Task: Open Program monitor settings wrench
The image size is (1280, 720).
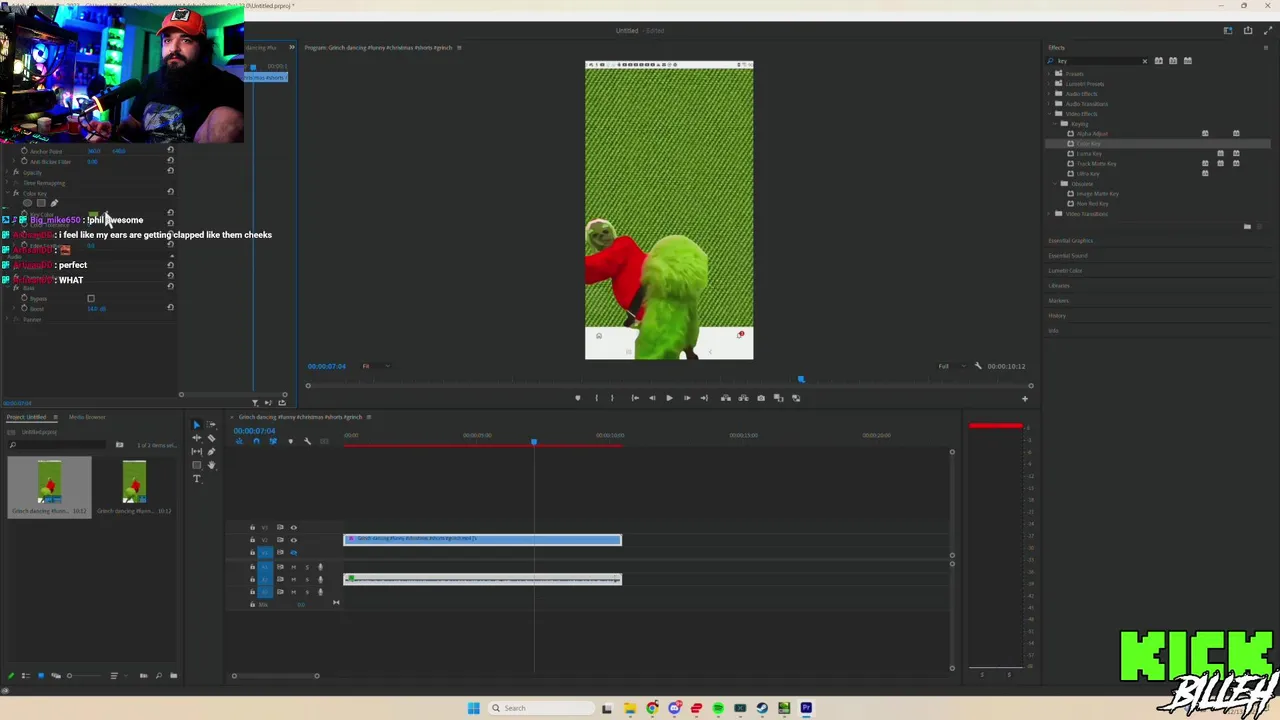Action: click(x=978, y=366)
